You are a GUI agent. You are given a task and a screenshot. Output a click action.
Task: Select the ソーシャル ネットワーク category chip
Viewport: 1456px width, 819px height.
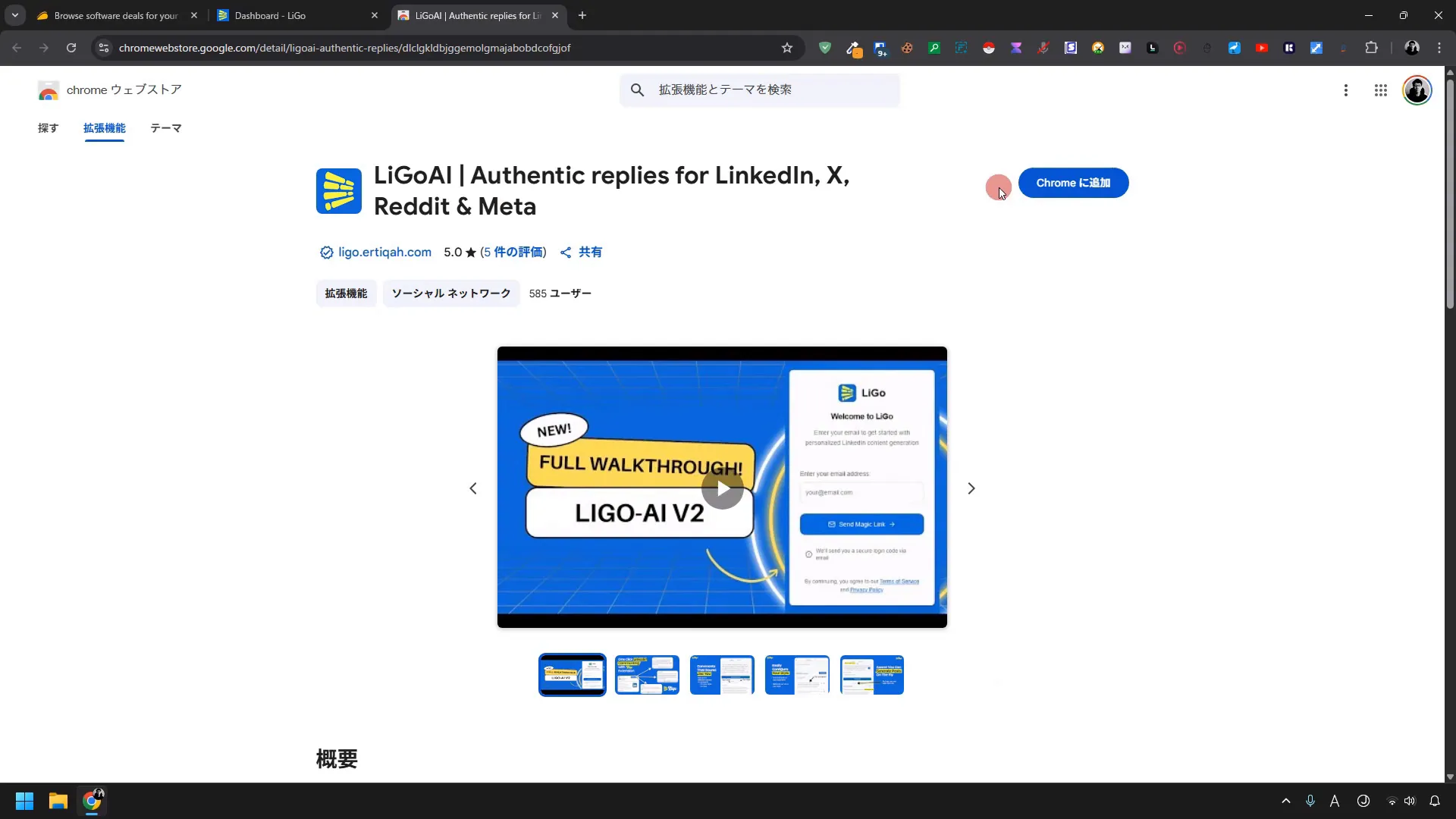tap(451, 293)
